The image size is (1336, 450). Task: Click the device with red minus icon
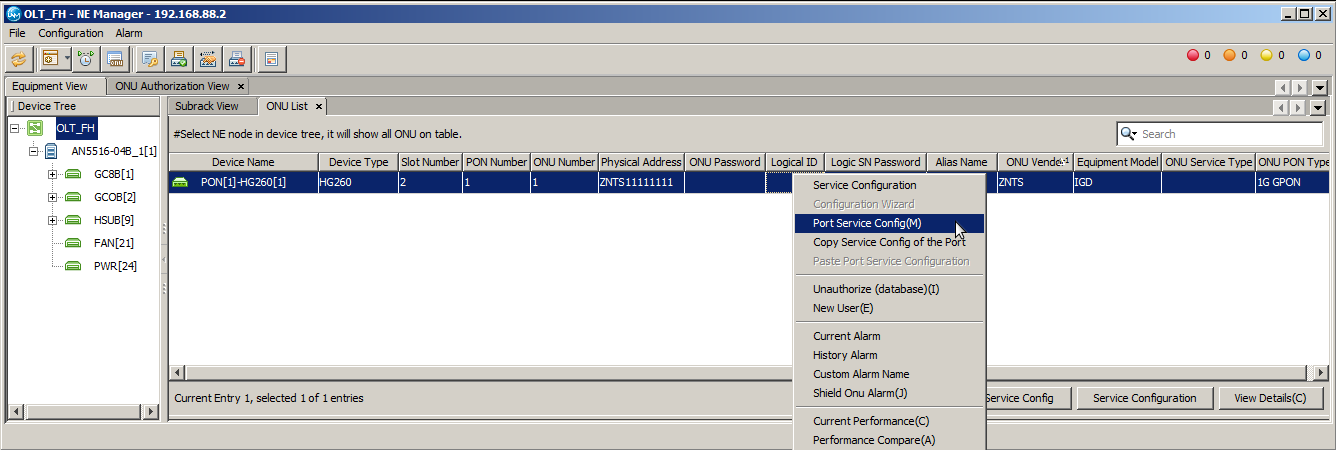point(237,59)
